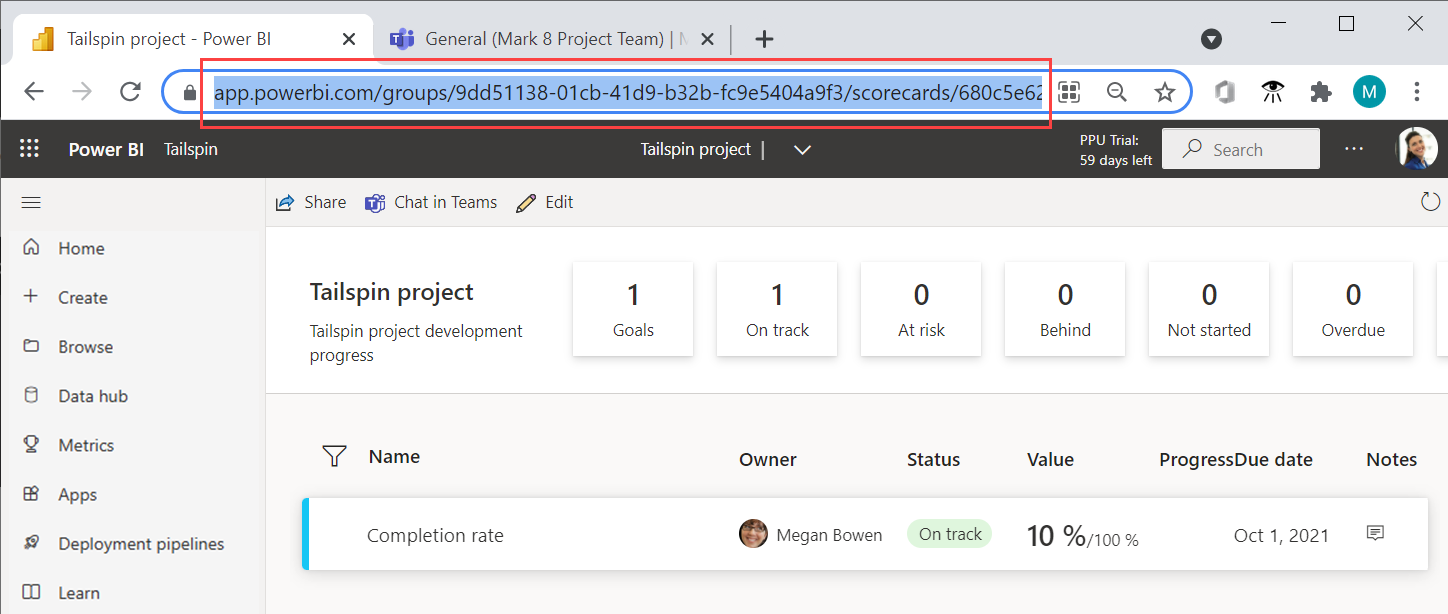Screen dimensions: 1448x614
Task: Open Browse in the sidebar
Action: (x=85, y=347)
